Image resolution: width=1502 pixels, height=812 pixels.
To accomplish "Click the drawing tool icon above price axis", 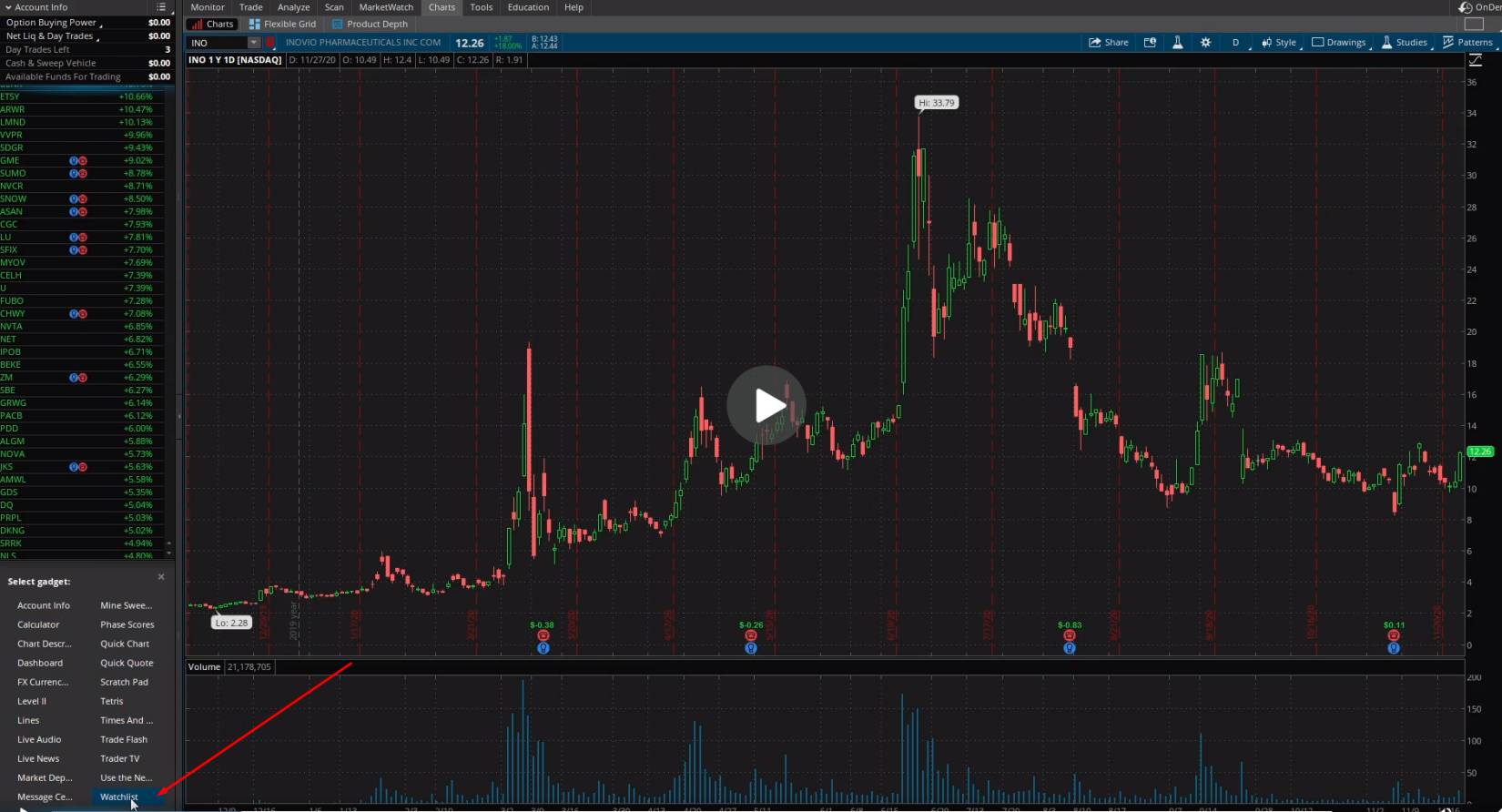I will point(1476,60).
